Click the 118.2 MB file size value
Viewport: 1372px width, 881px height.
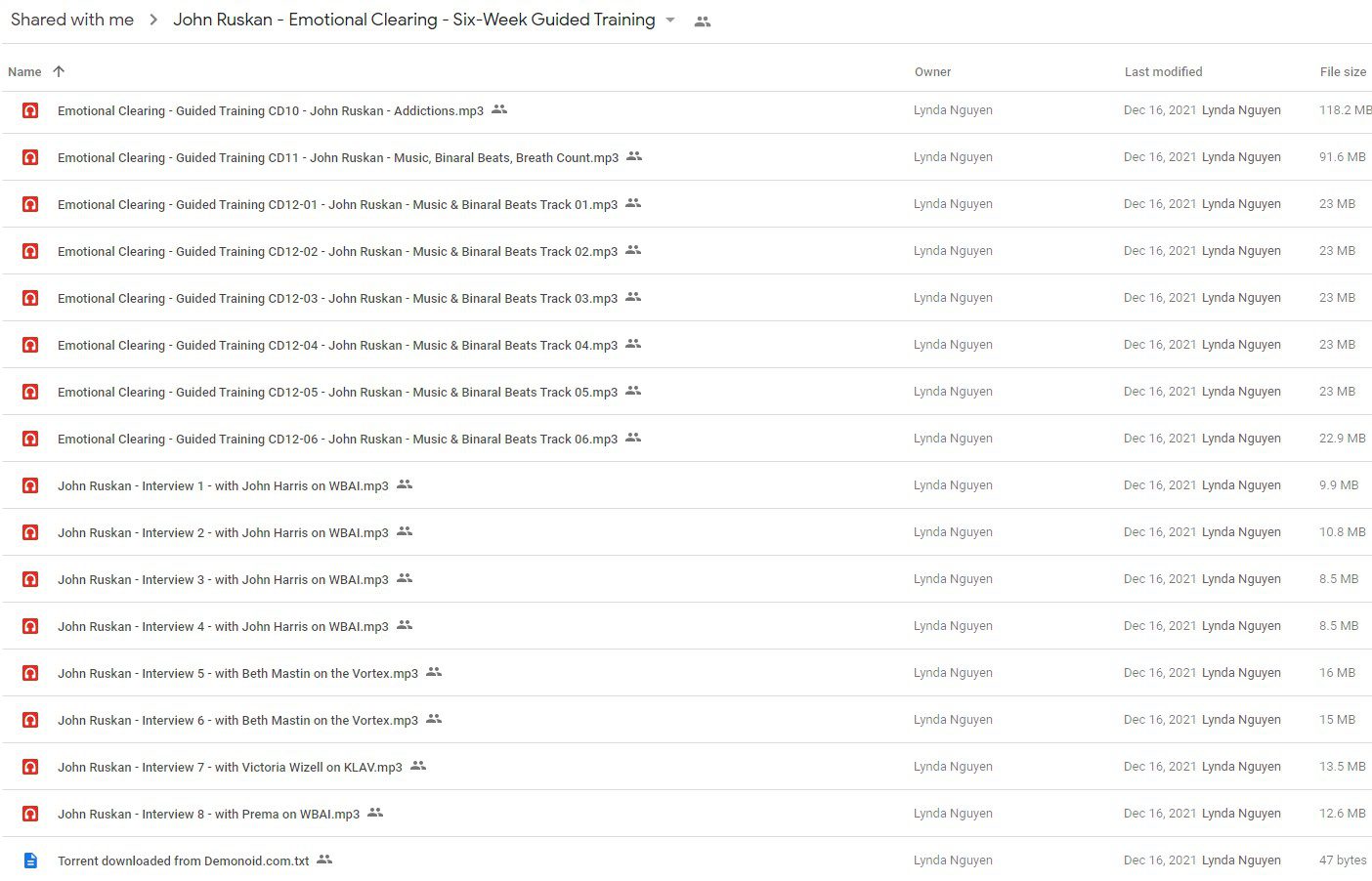1345,110
